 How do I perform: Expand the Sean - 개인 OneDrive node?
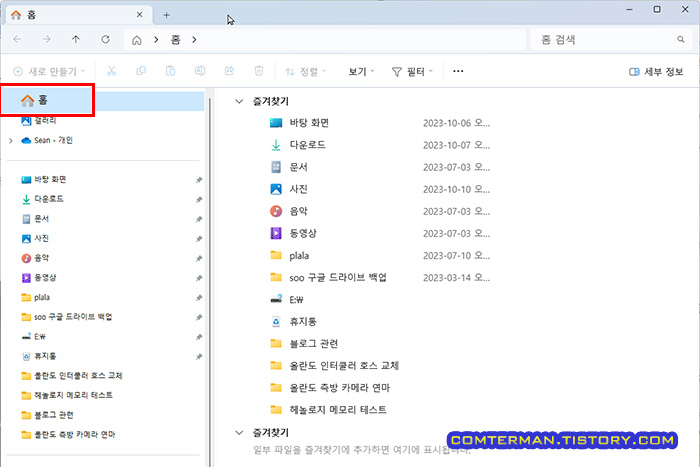coord(11,141)
